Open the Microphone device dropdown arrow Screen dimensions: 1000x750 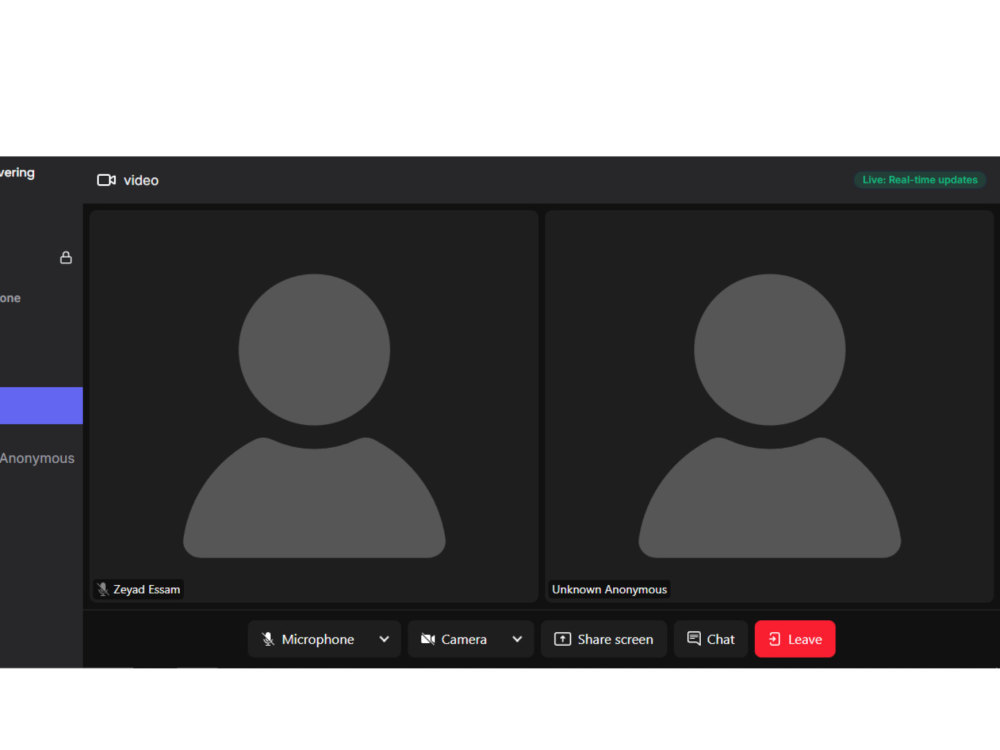pos(384,639)
